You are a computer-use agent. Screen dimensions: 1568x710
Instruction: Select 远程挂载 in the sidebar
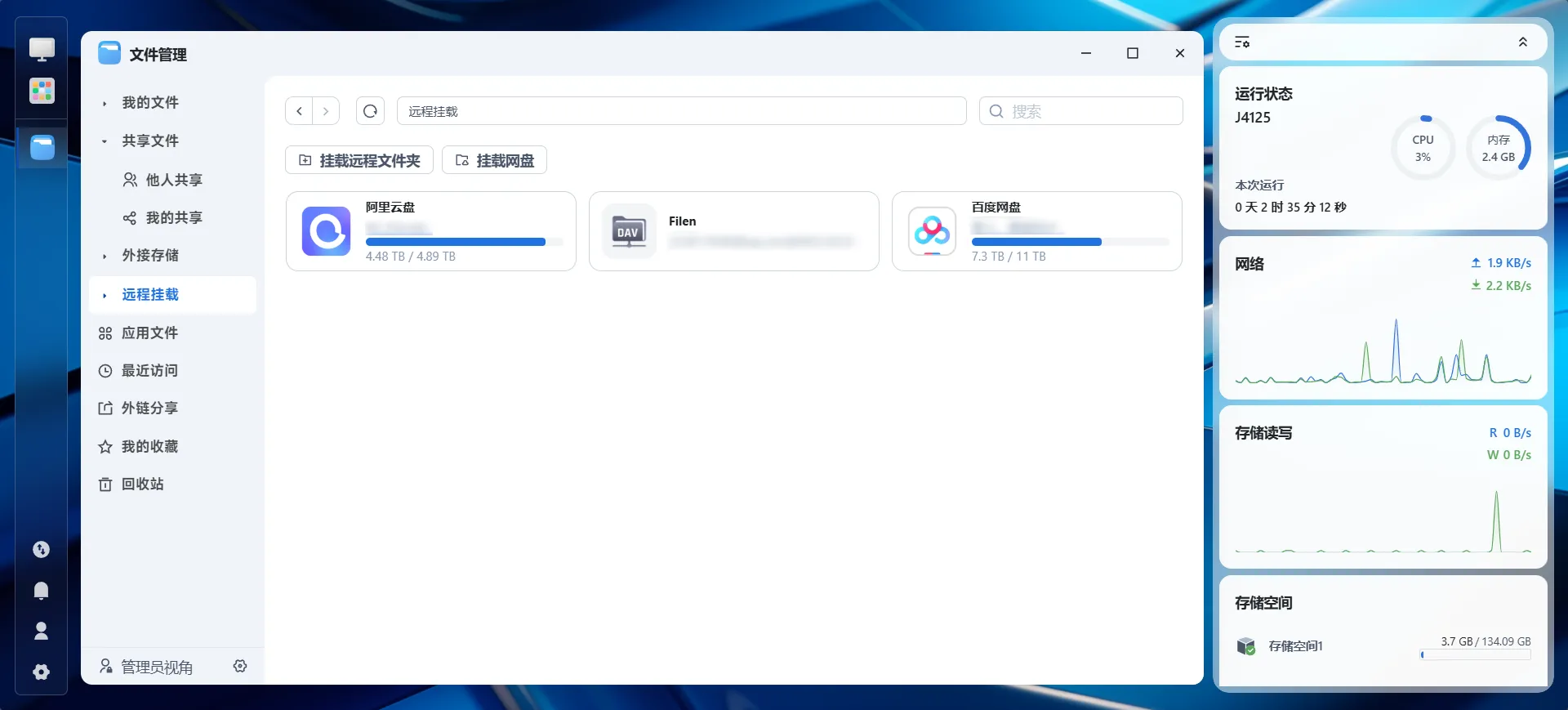click(172, 294)
